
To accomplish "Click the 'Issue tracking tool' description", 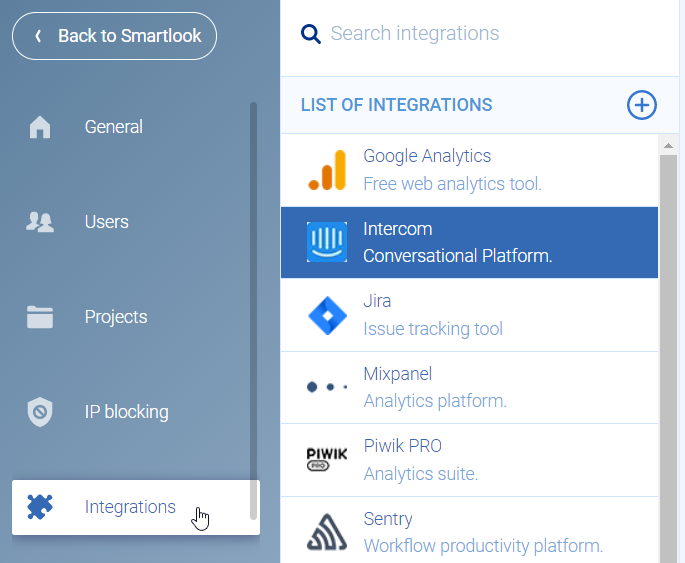I will pyautogui.click(x=433, y=329).
